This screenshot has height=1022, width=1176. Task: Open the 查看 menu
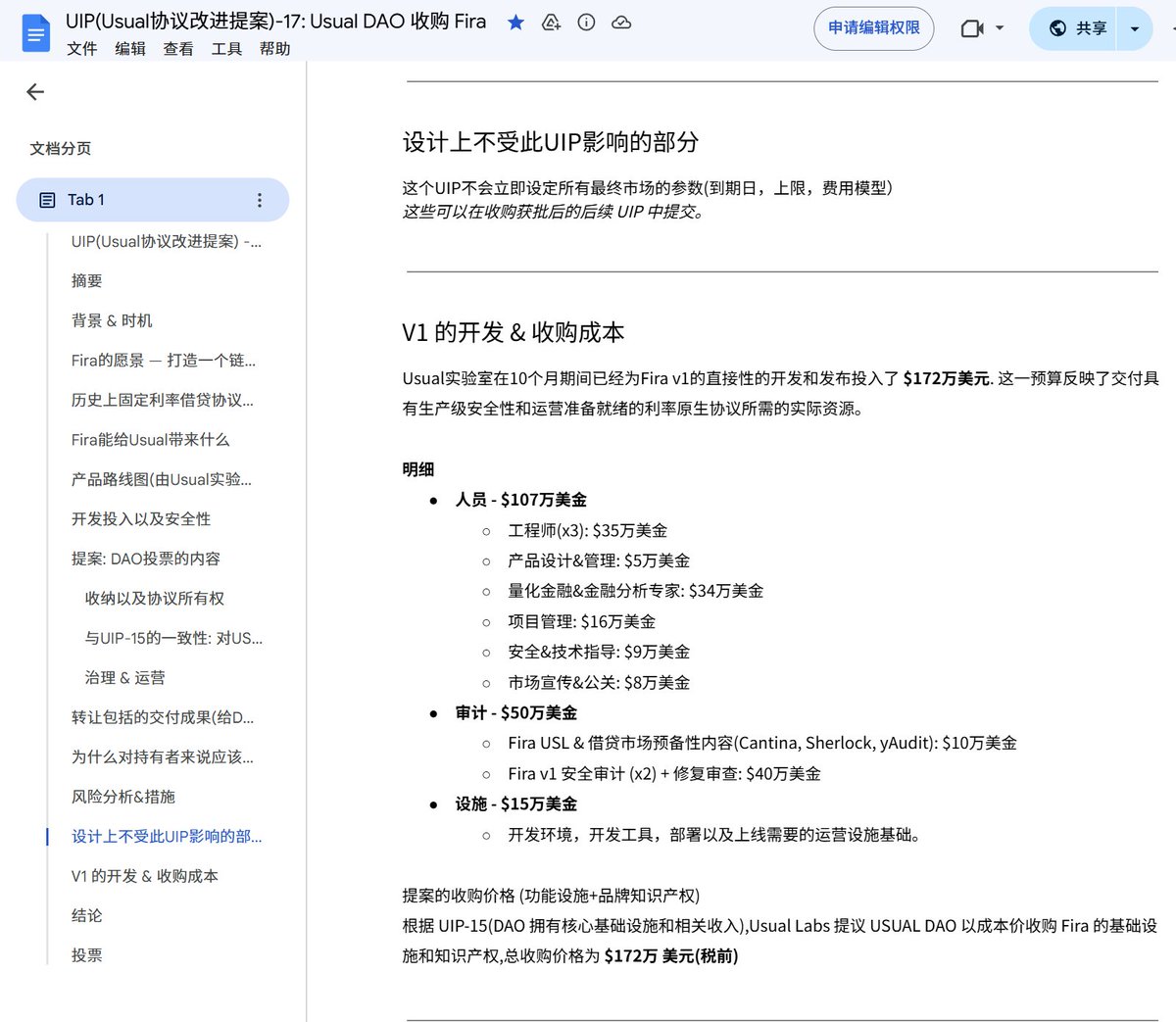[178, 48]
